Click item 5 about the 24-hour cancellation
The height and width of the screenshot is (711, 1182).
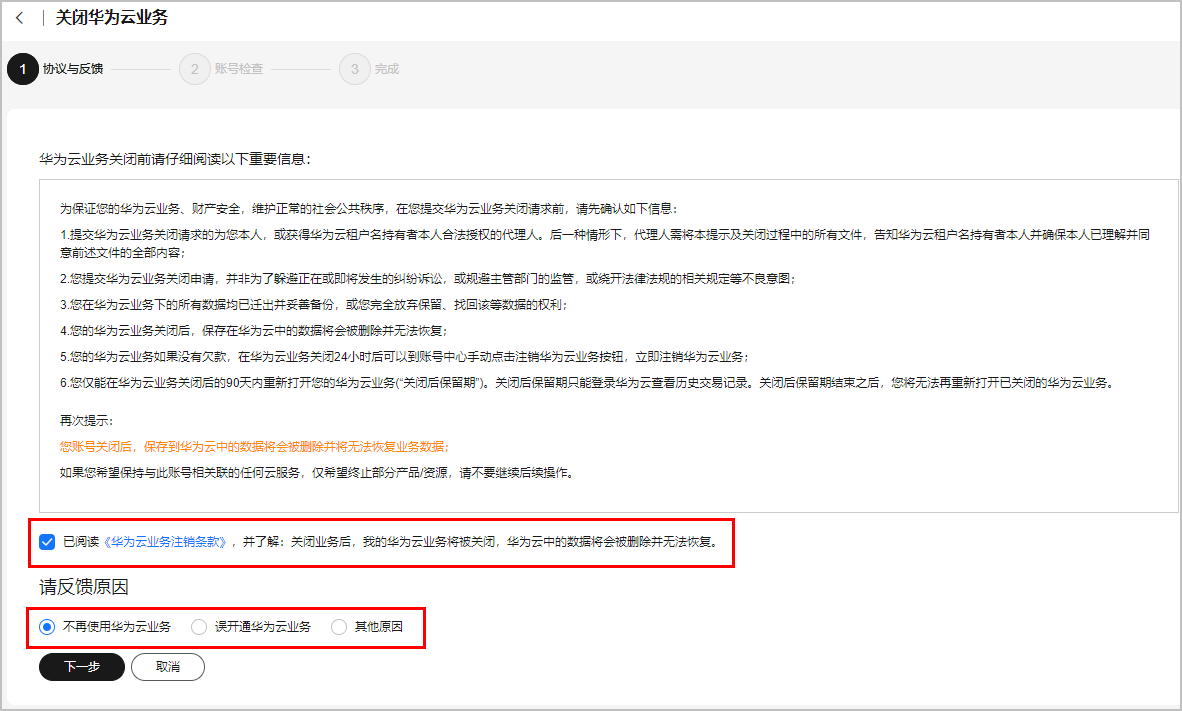coord(405,357)
